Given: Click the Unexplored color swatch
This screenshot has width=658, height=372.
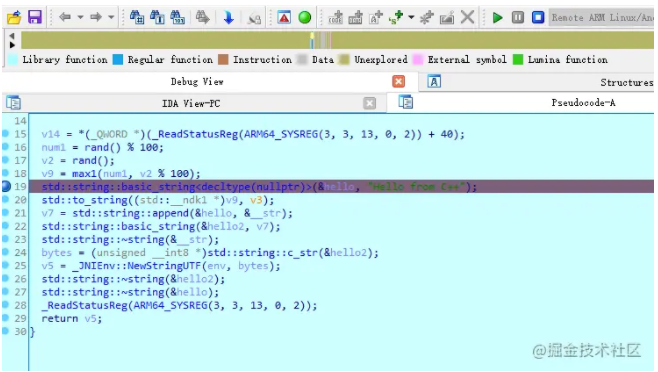Looking at the screenshot, I should coord(344,60).
